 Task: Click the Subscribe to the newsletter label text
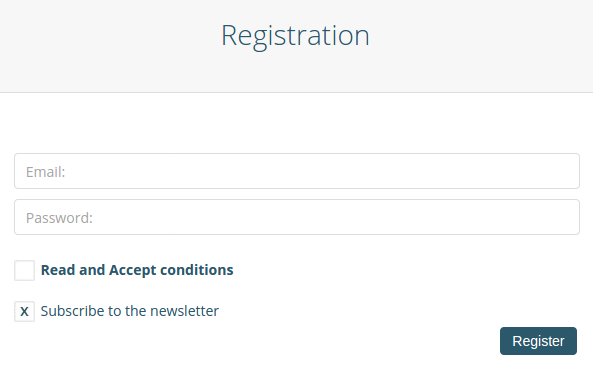pos(130,311)
